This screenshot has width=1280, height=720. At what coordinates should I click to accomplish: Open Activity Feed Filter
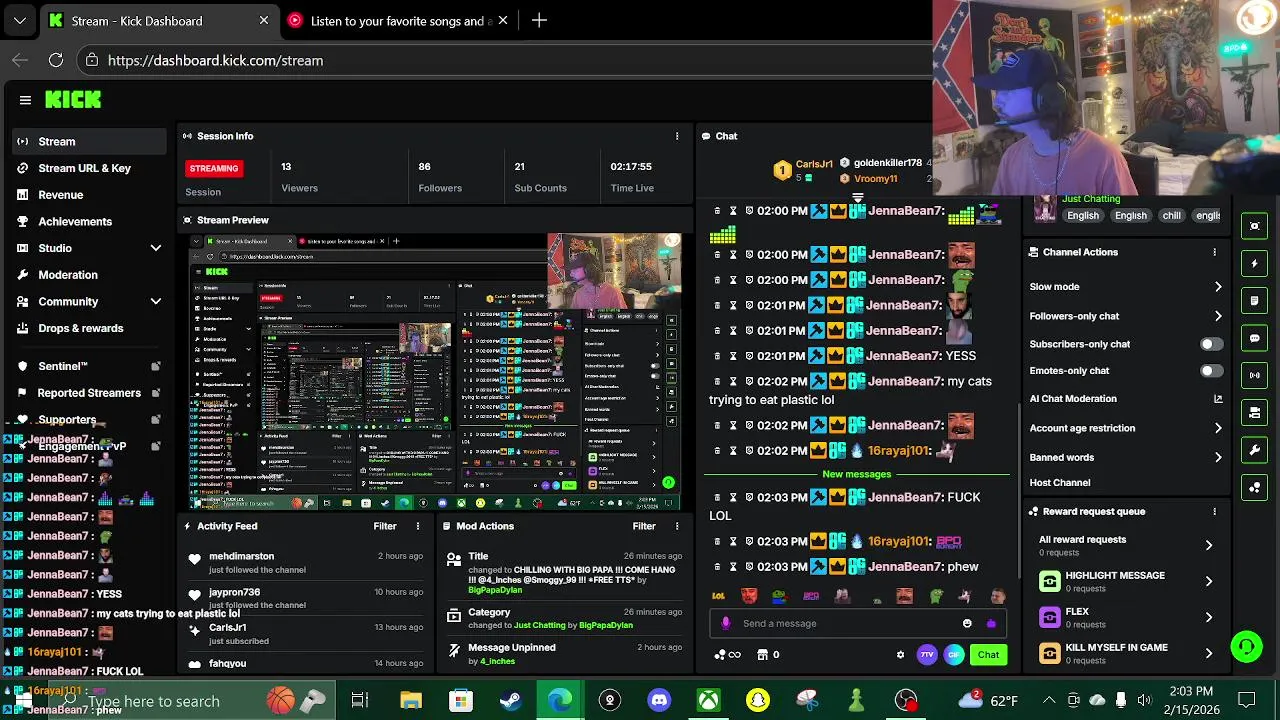[385, 526]
